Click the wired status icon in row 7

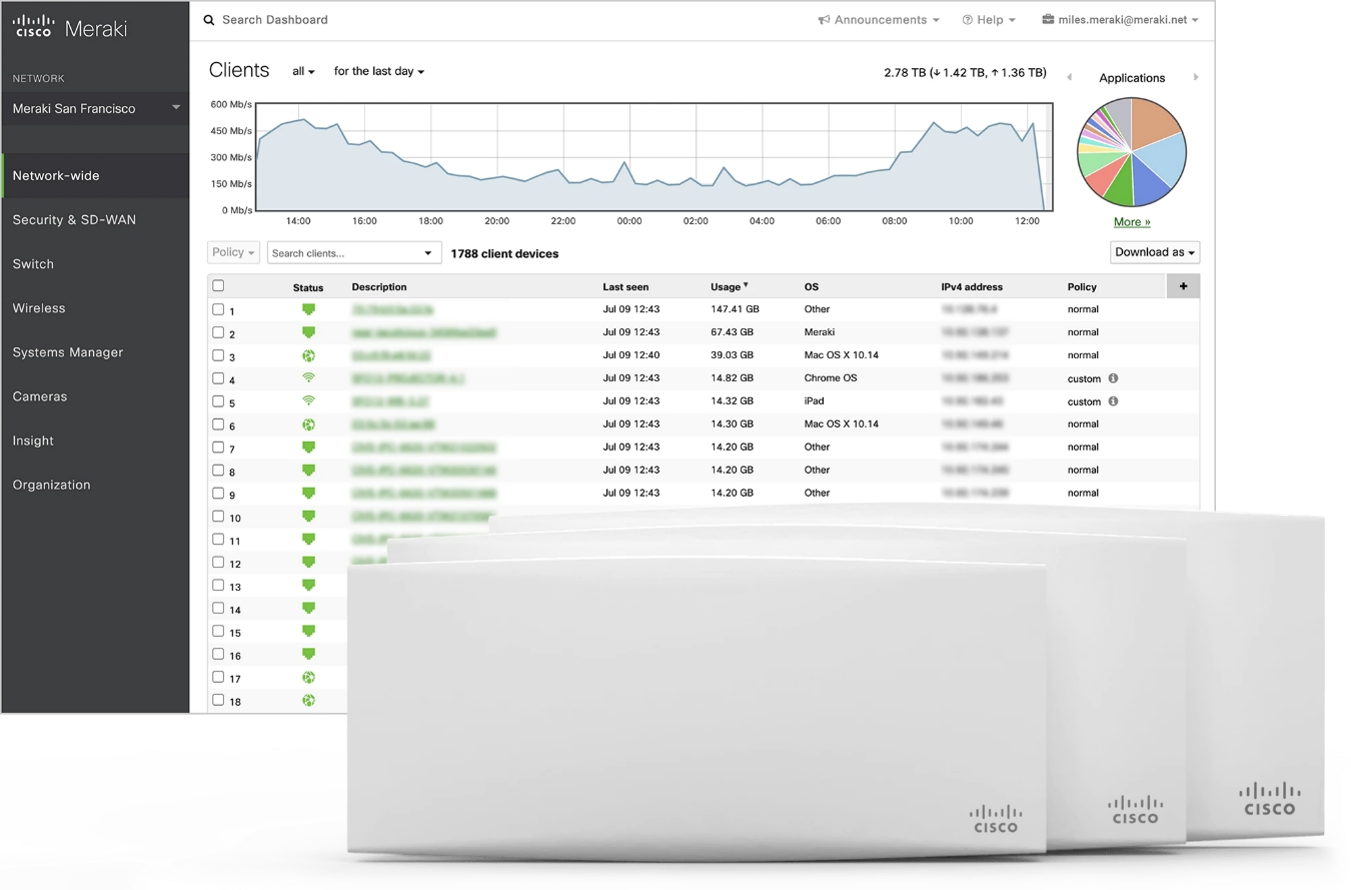tap(309, 447)
